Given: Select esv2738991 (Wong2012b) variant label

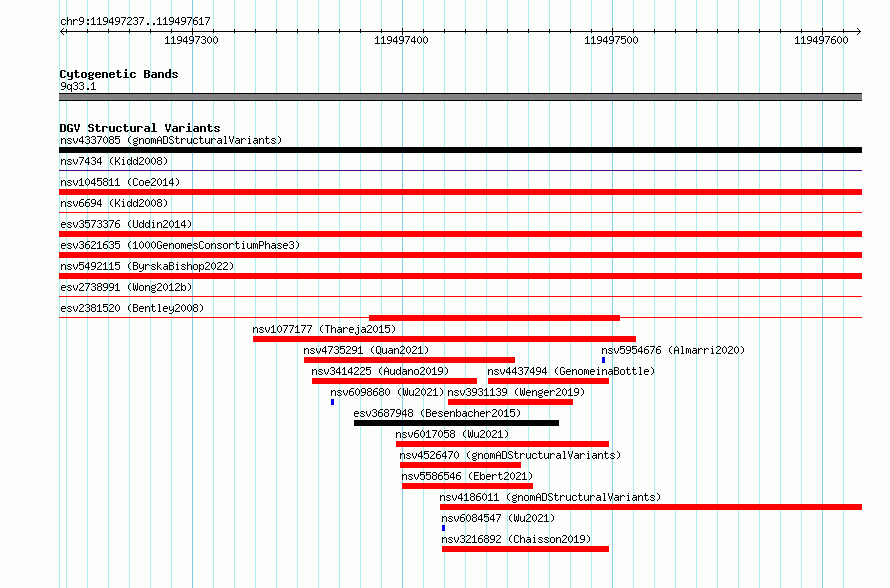Looking at the screenshot, I should [x=126, y=287].
